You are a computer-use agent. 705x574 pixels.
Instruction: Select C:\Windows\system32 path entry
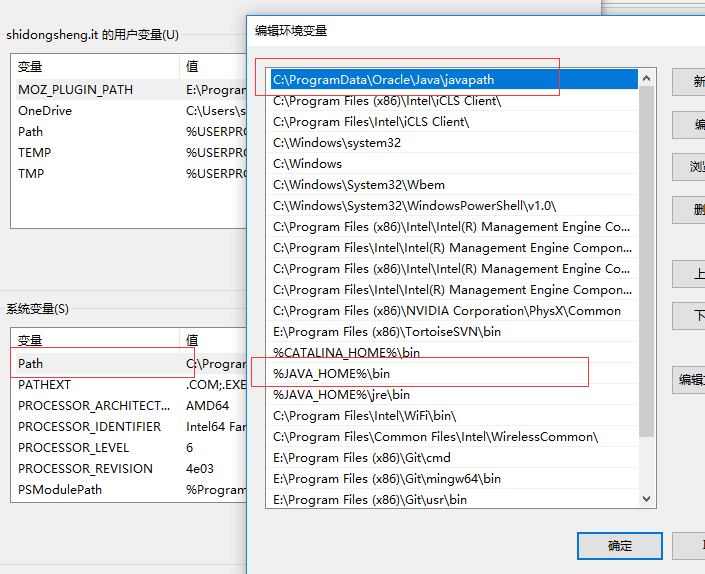point(453,143)
